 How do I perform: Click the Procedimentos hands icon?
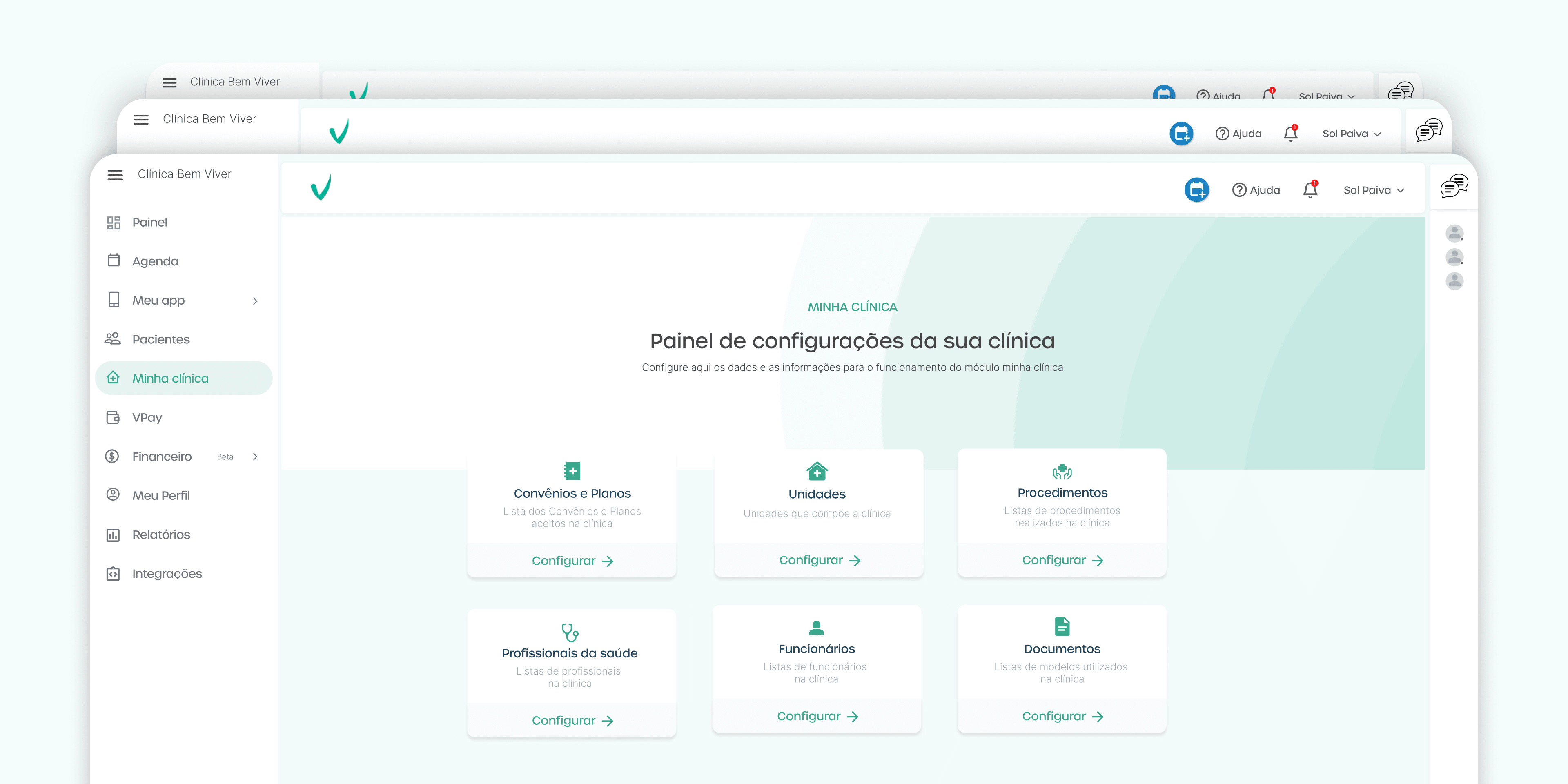(1062, 471)
